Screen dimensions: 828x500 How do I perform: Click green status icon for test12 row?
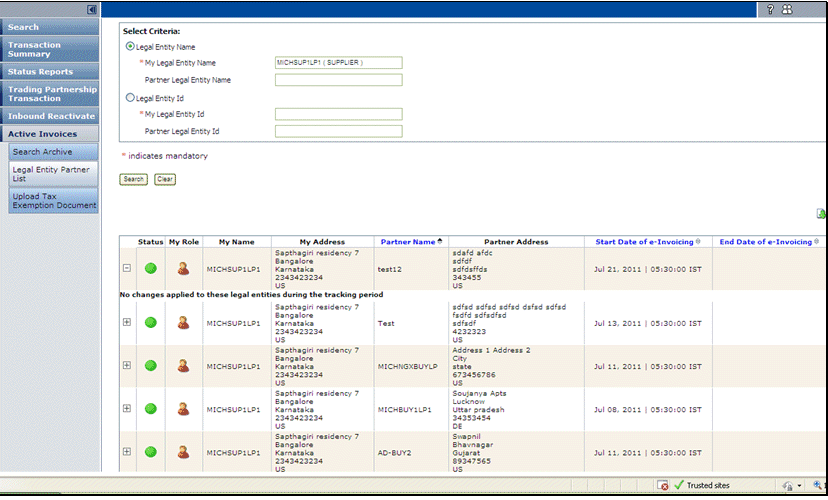pos(151,268)
